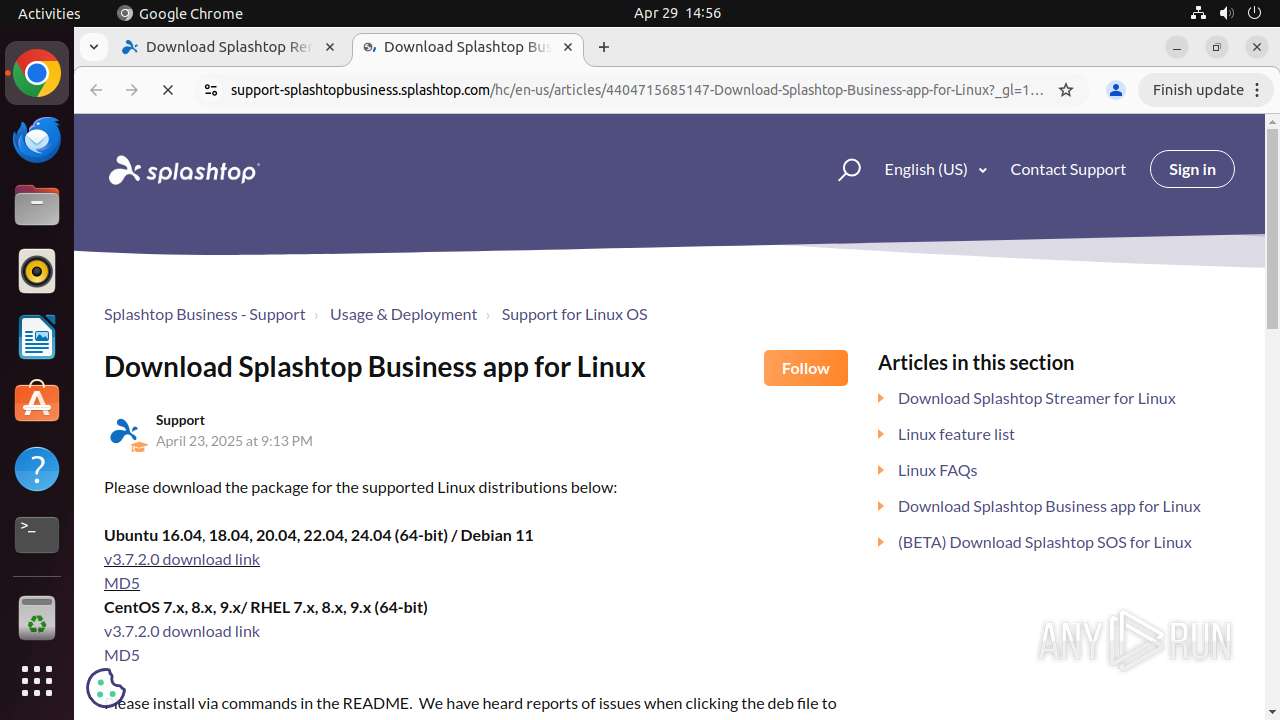1280x720 pixels.
Task: Close the Download Splashtop Business tab
Action: (x=568, y=47)
